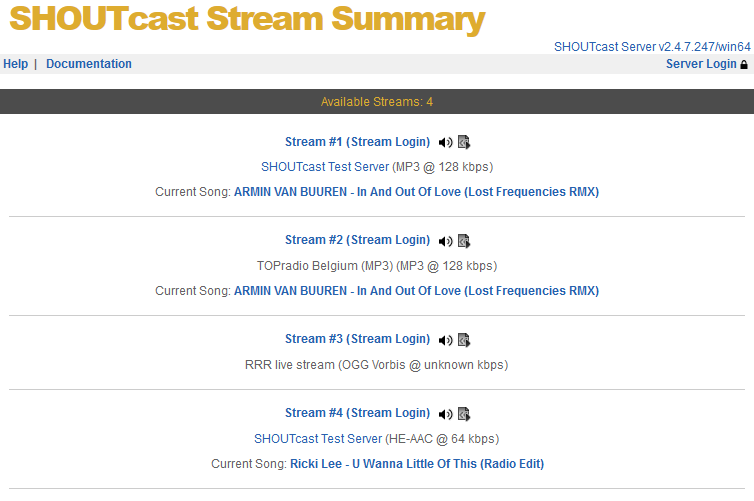Open the history icon next to Stream #1
Image resolution: width=754 pixels, height=501 pixels.
464,143
